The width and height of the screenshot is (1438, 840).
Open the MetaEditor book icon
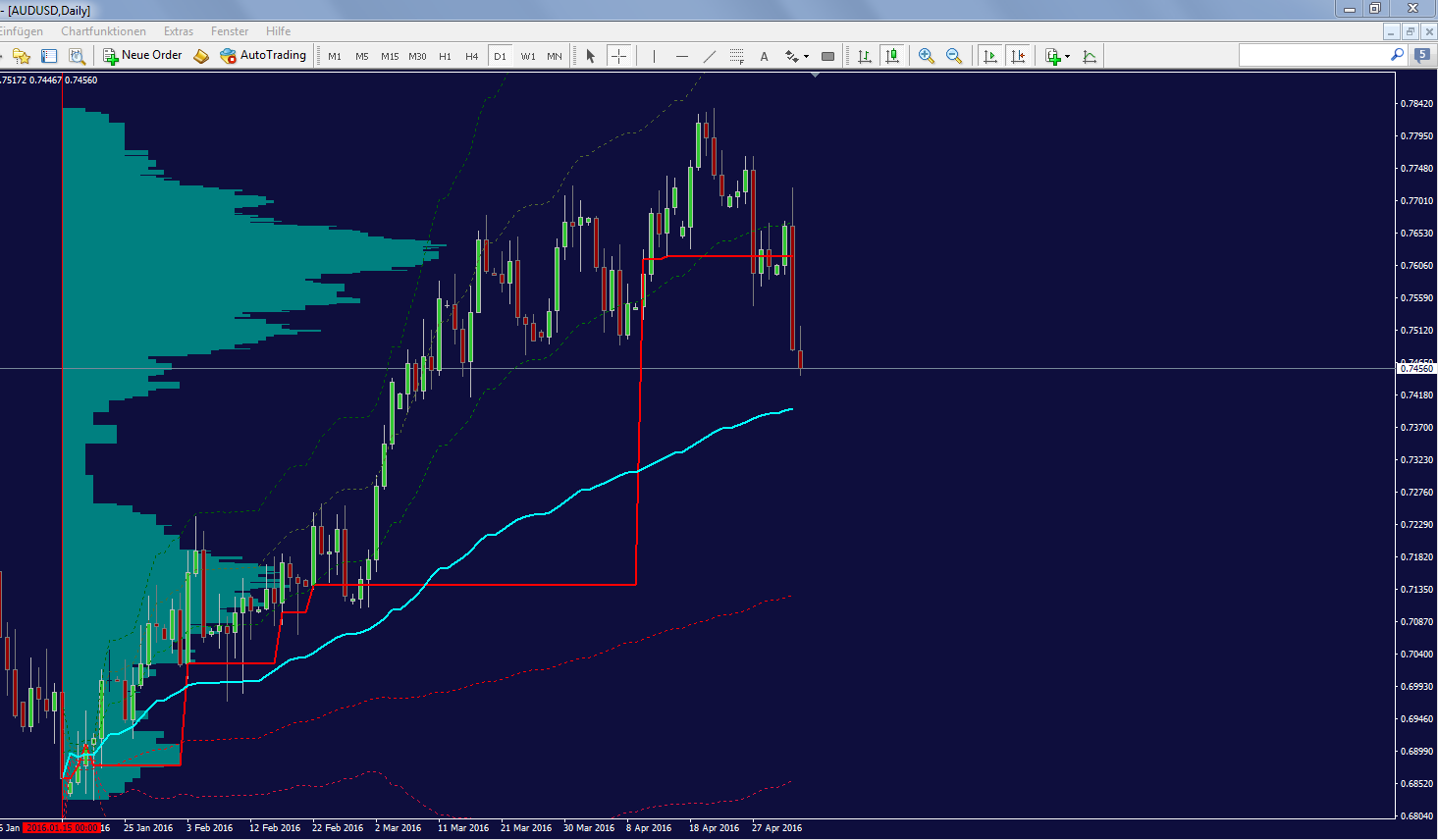(201, 56)
